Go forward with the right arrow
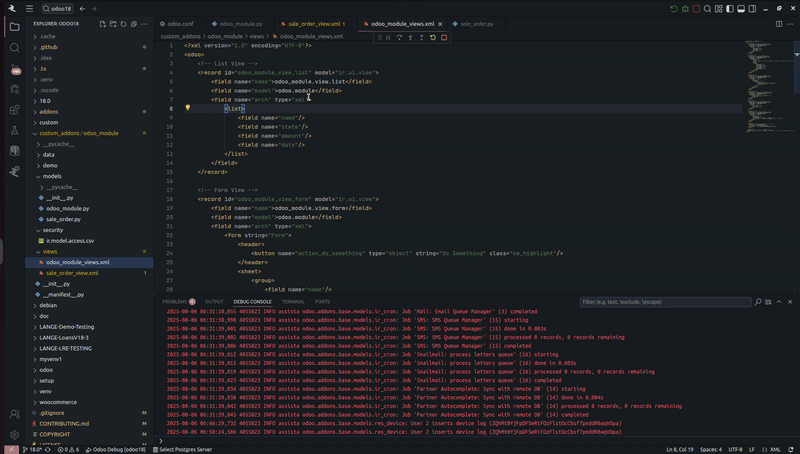Screen dimensions: 800x454 (94, 9)
